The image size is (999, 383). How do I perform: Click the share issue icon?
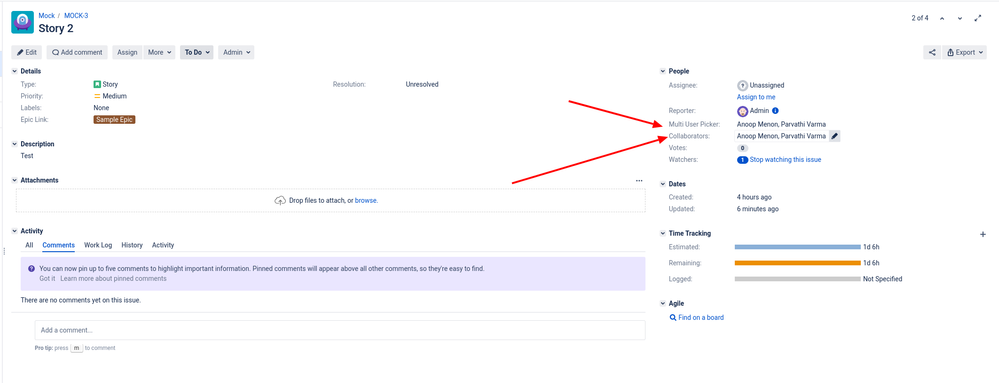[x=932, y=52]
